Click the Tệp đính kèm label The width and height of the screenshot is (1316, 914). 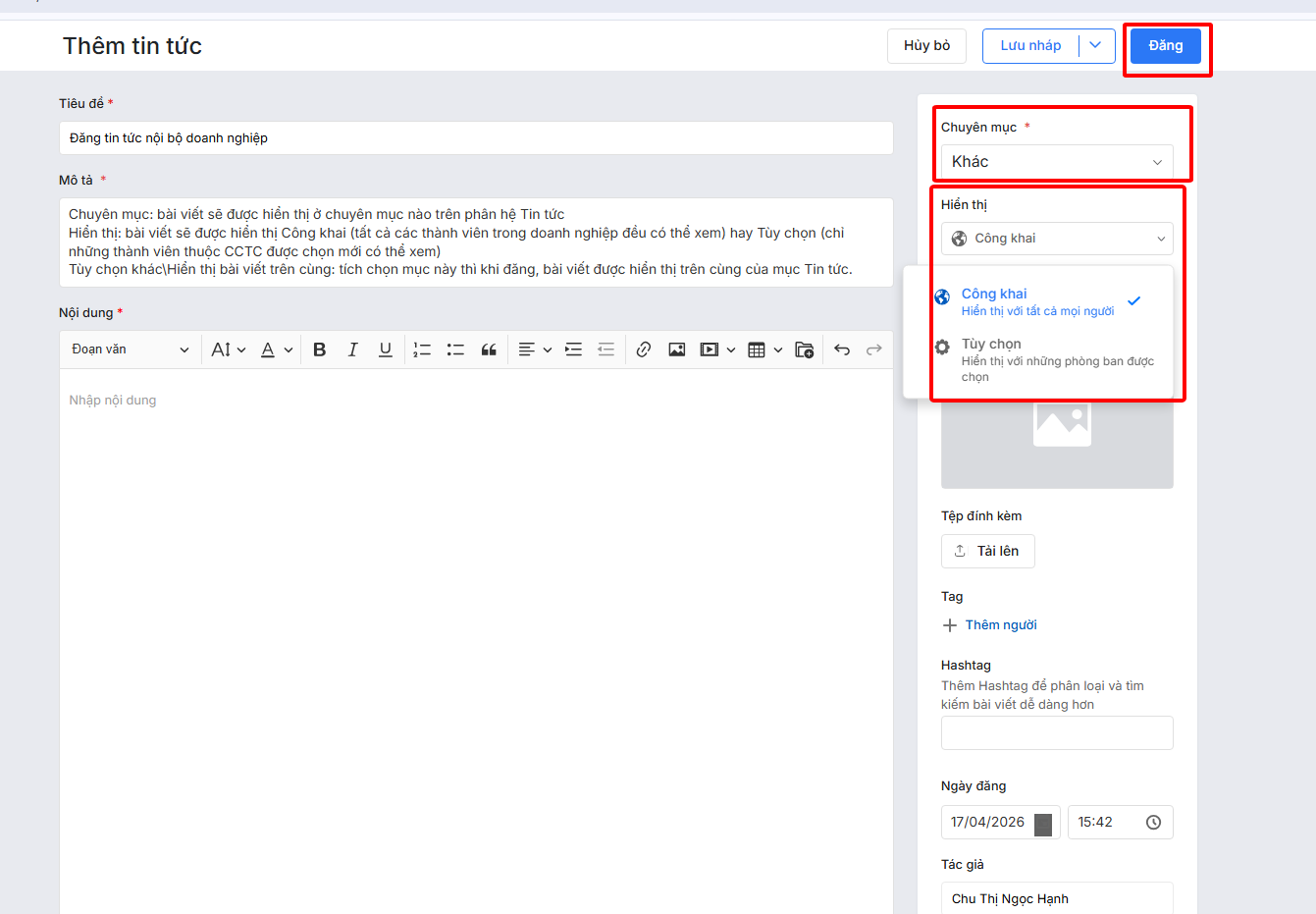tap(981, 516)
